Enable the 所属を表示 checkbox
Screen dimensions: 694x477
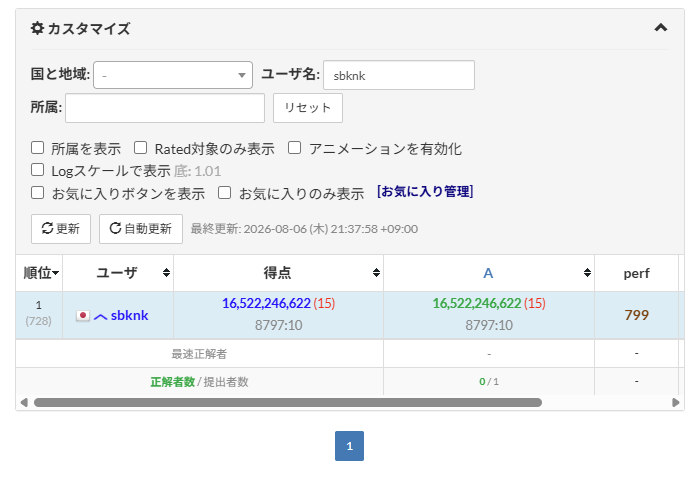pos(38,148)
